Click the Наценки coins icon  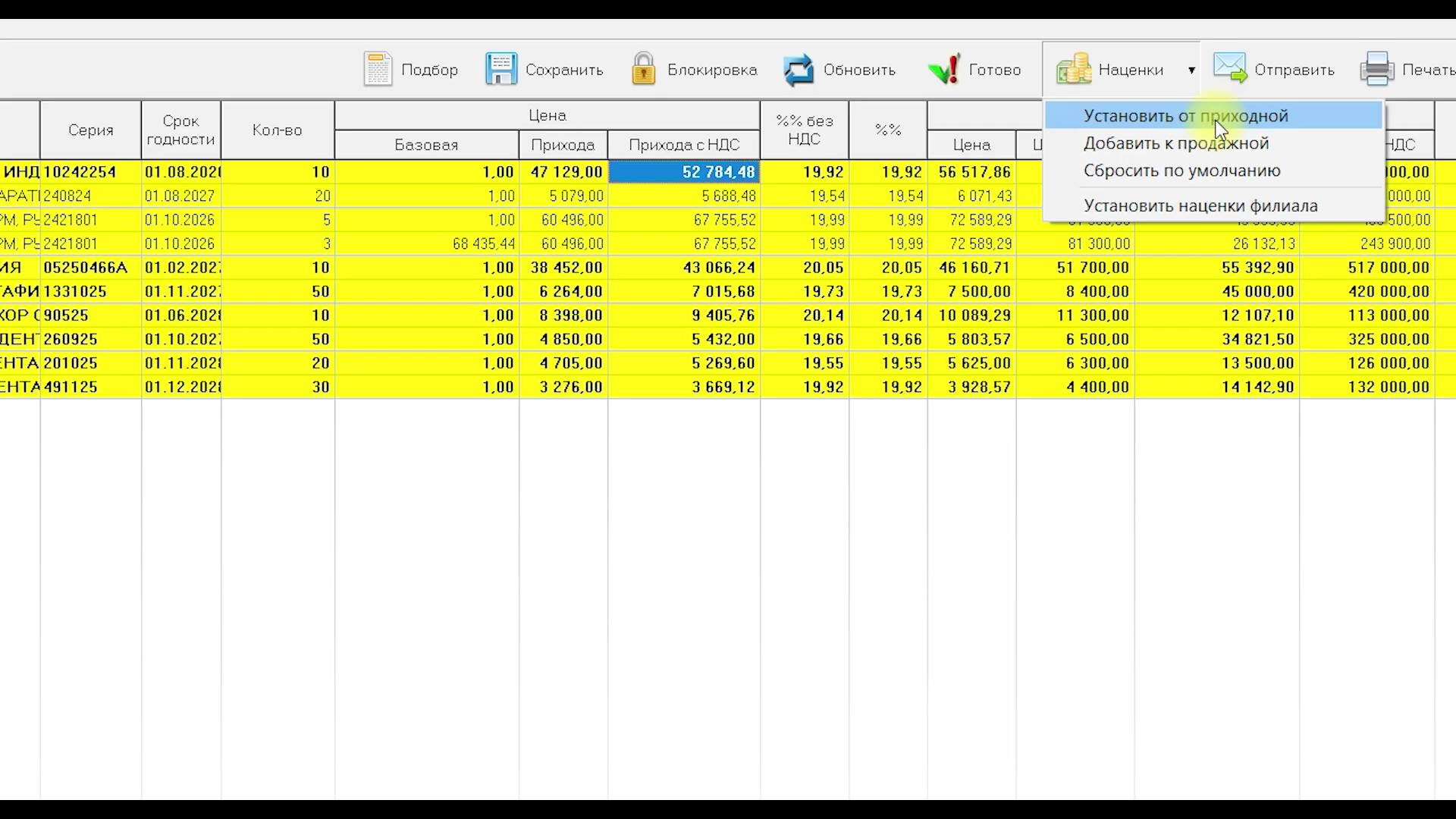[1073, 69]
